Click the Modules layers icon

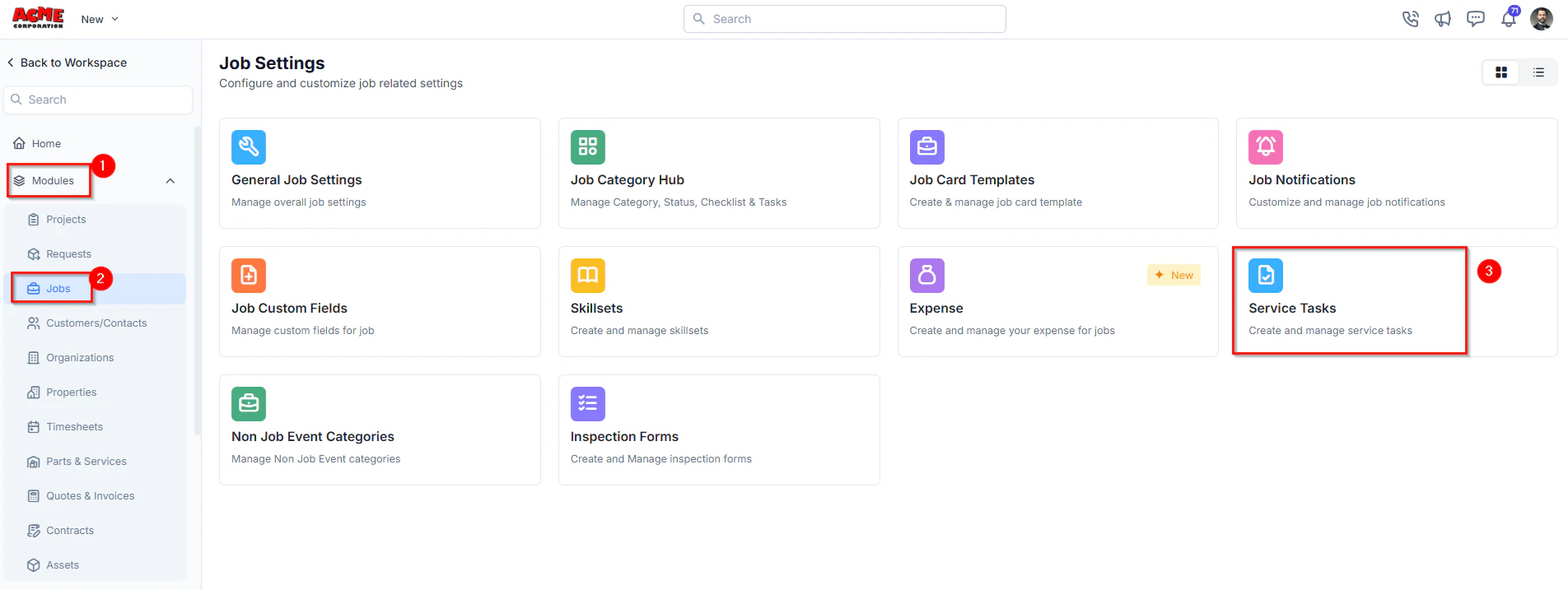[19, 181]
